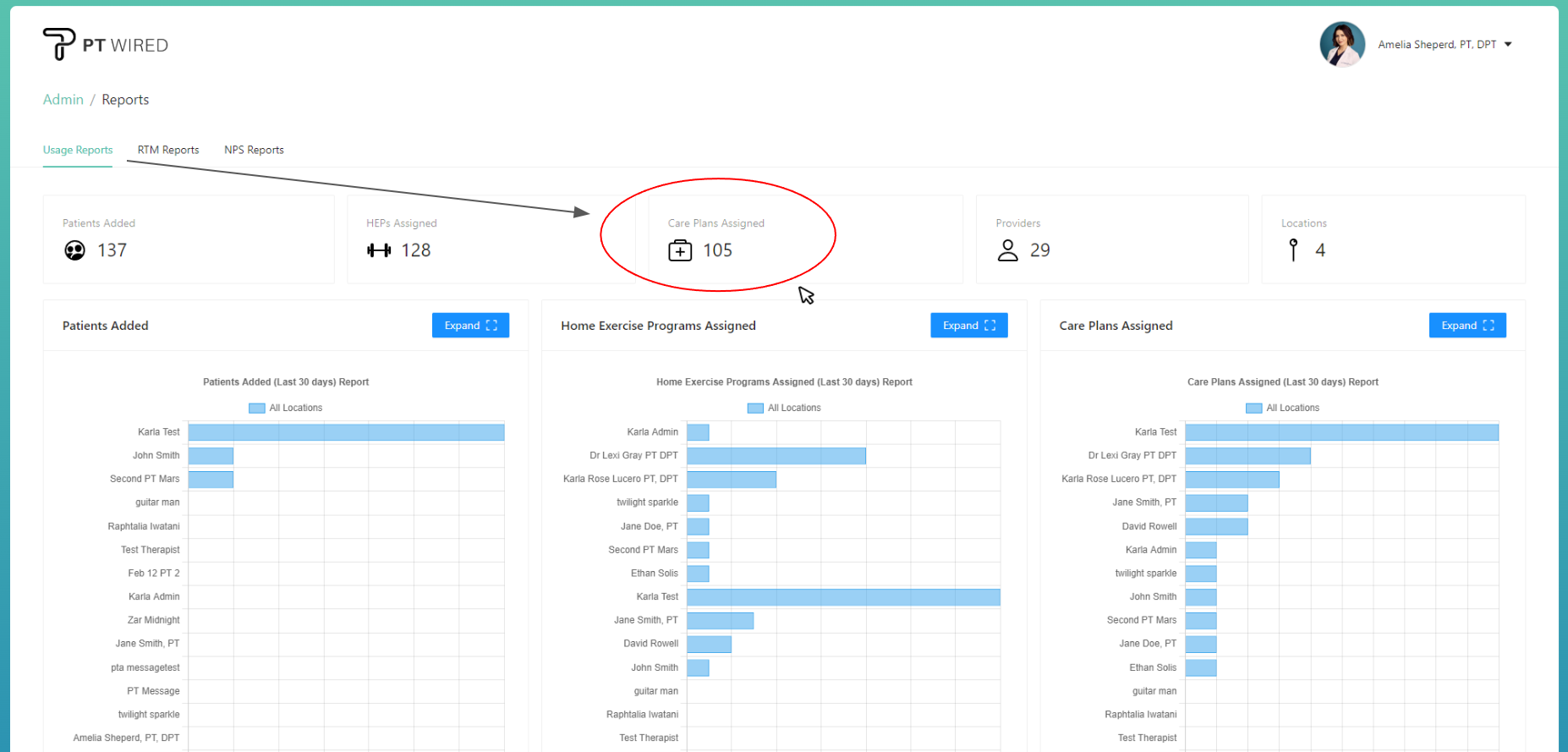Click the Care Plans Assigned medical kit icon
The height and width of the screenshot is (752, 1568).
click(x=680, y=250)
